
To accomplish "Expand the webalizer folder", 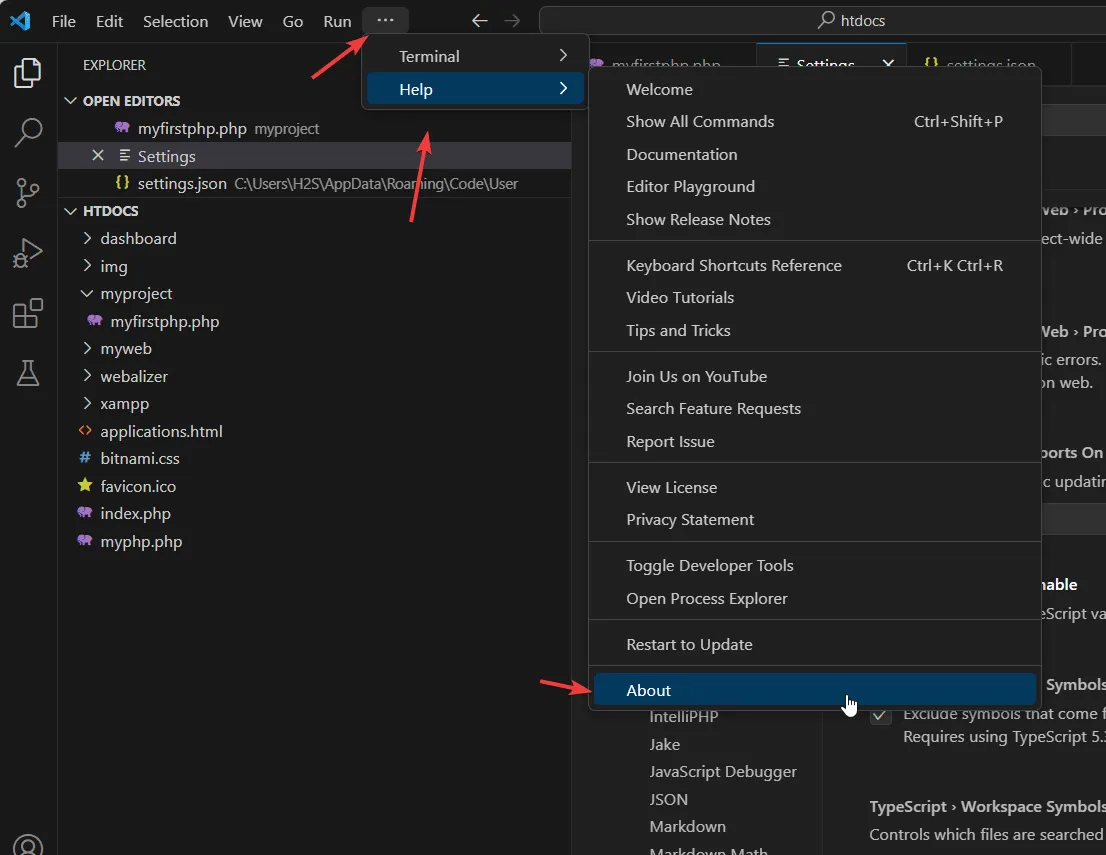I will pos(87,375).
